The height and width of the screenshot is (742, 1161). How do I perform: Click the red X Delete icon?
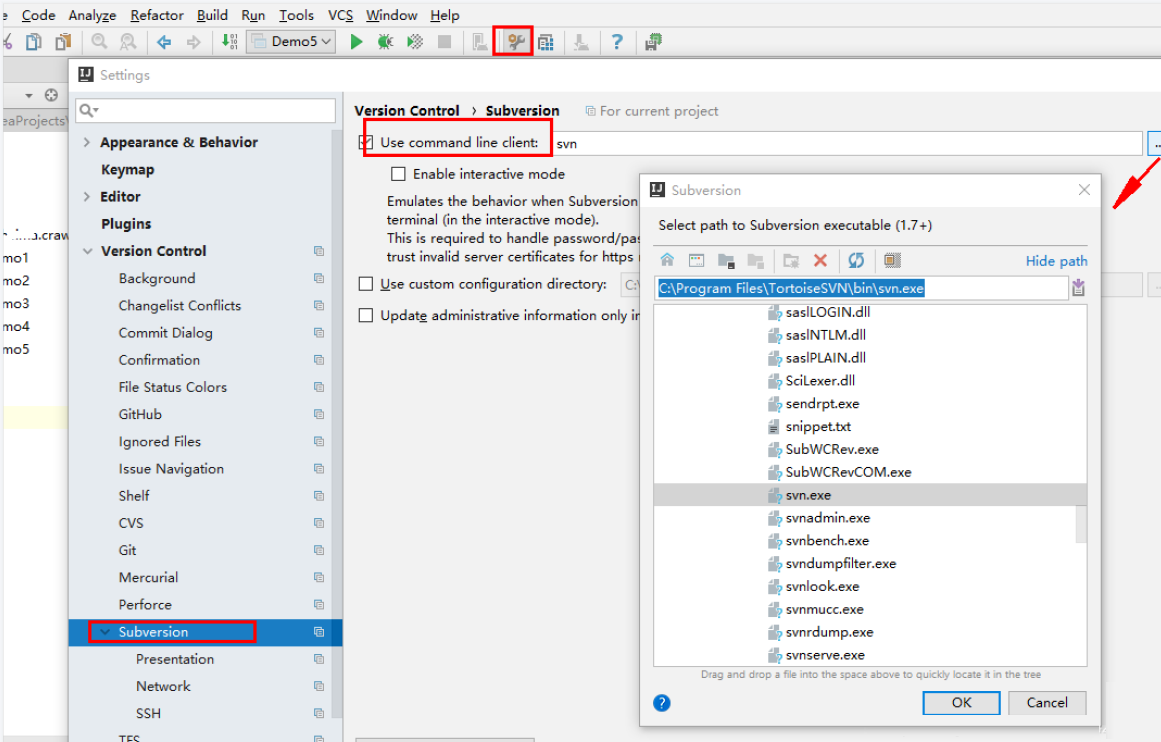(x=820, y=260)
